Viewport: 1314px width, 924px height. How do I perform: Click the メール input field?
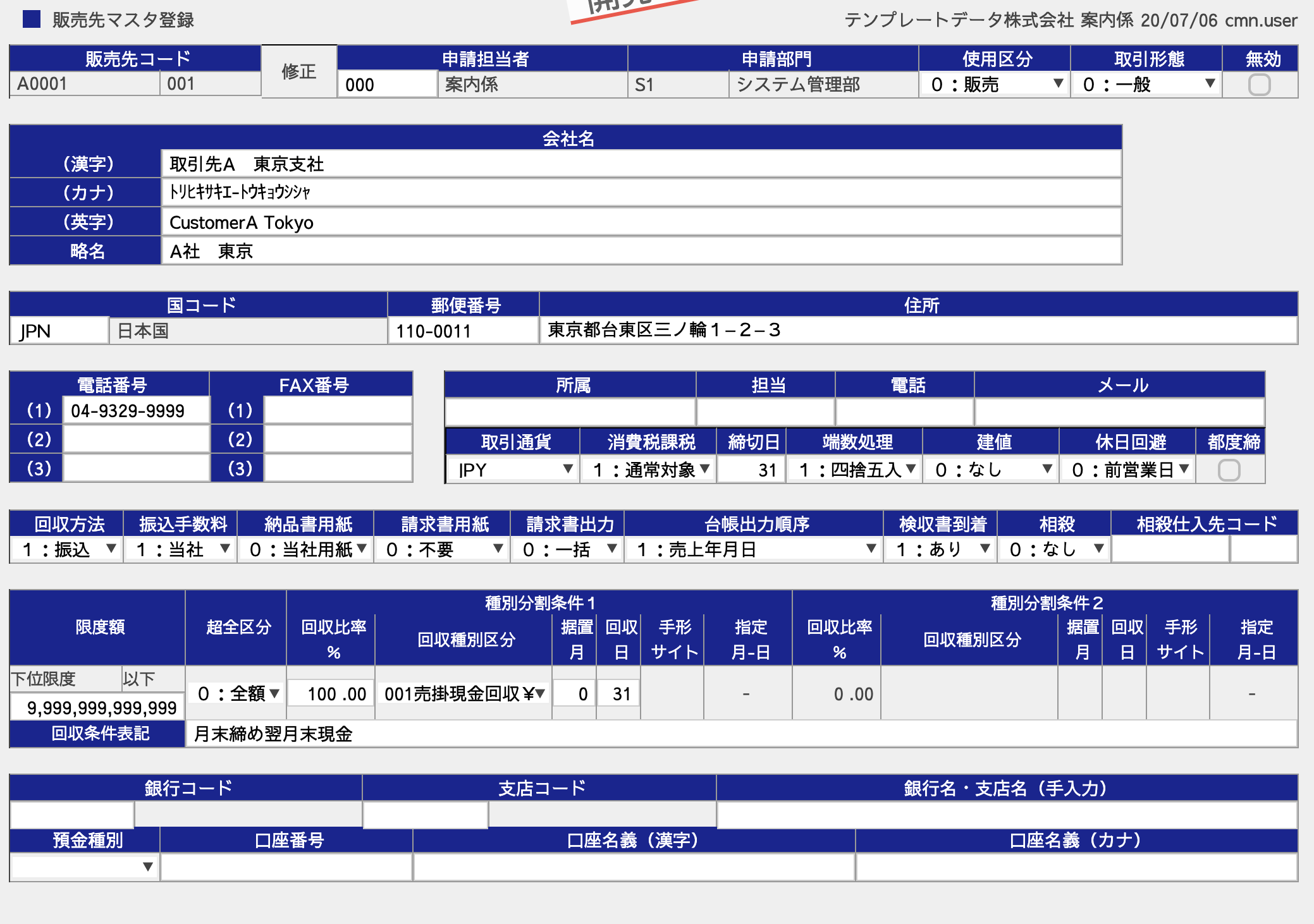pos(1120,412)
